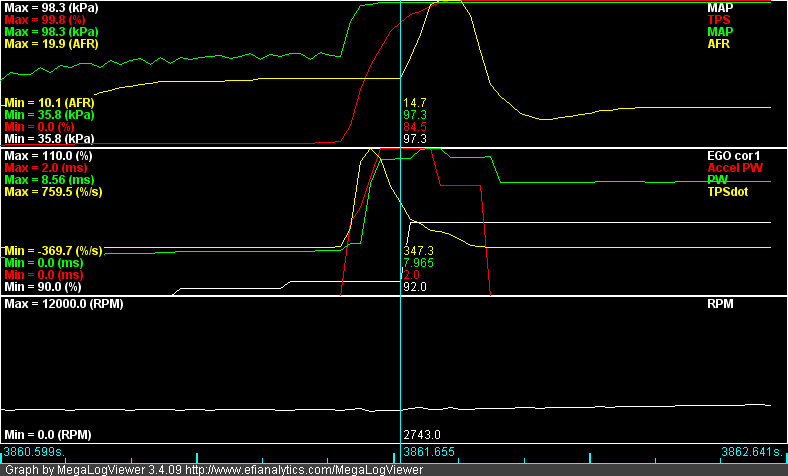788x476 pixels.
Task: Select the red Accel PW legend label
Action: click(x=735, y=168)
